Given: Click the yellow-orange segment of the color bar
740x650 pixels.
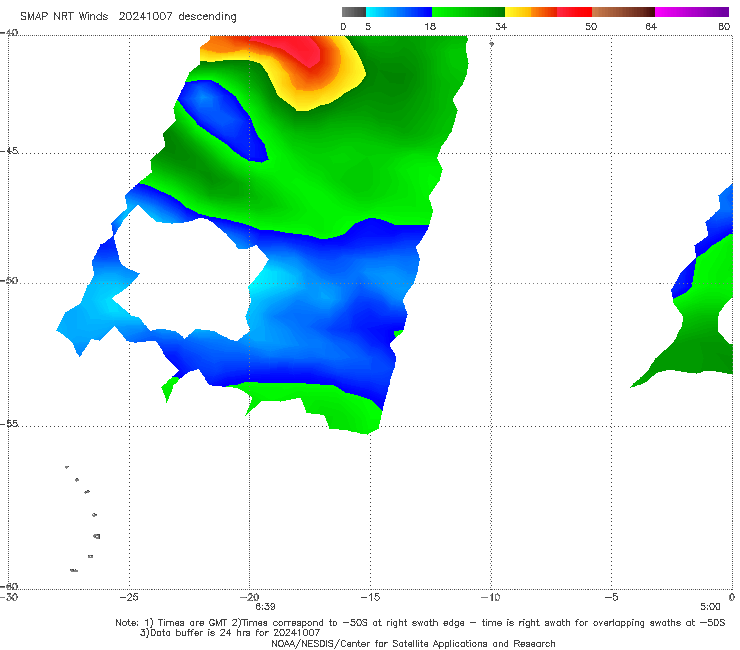Looking at the screenshot, I should pyautogui.click(x=531, y=12).
